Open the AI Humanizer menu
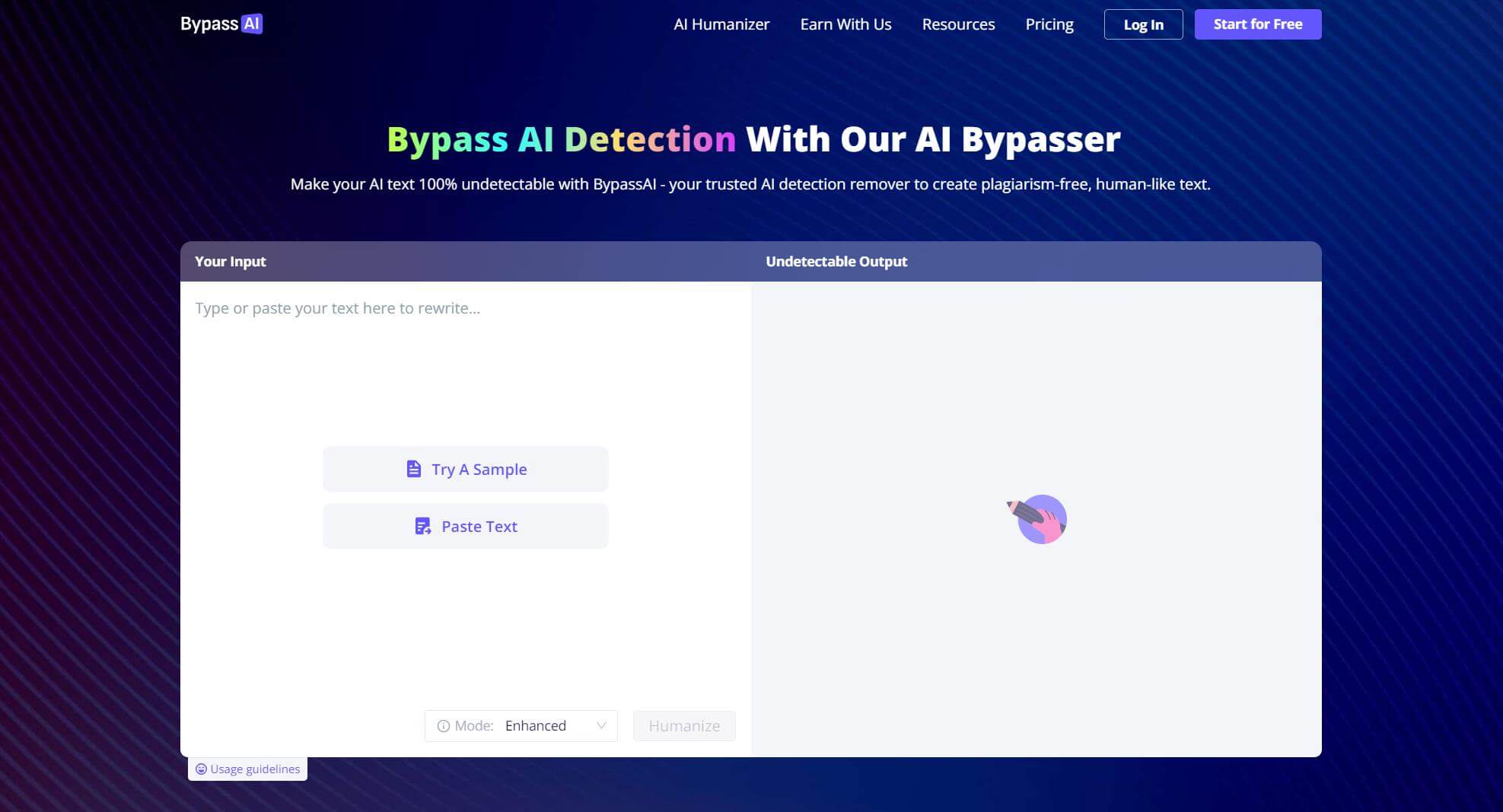This screenshot has width=1503, height=812. coord(721,24)
